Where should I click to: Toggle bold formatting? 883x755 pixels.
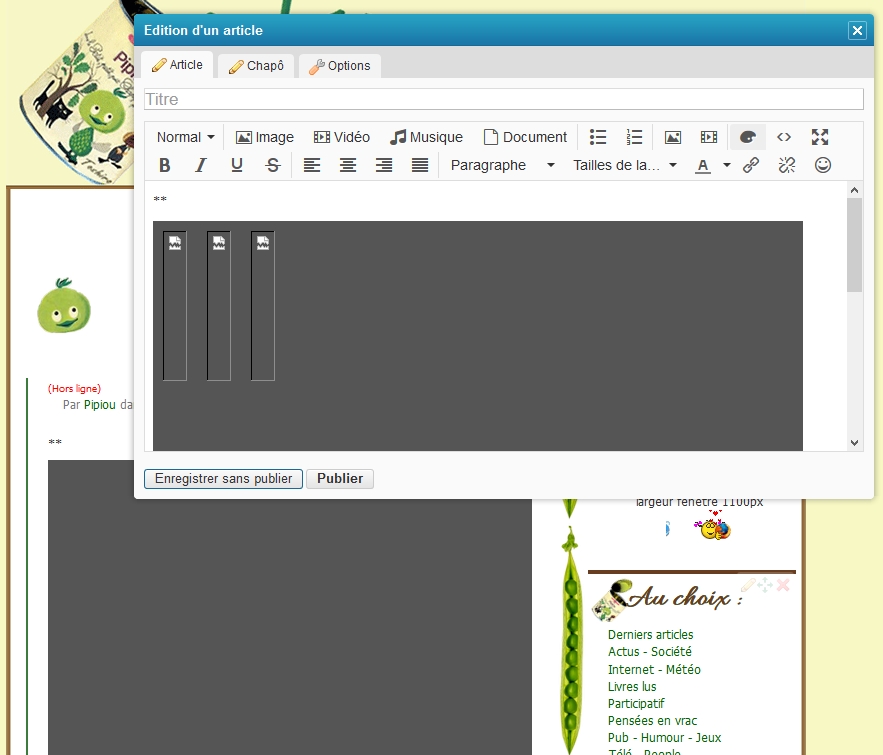[165, 166]
